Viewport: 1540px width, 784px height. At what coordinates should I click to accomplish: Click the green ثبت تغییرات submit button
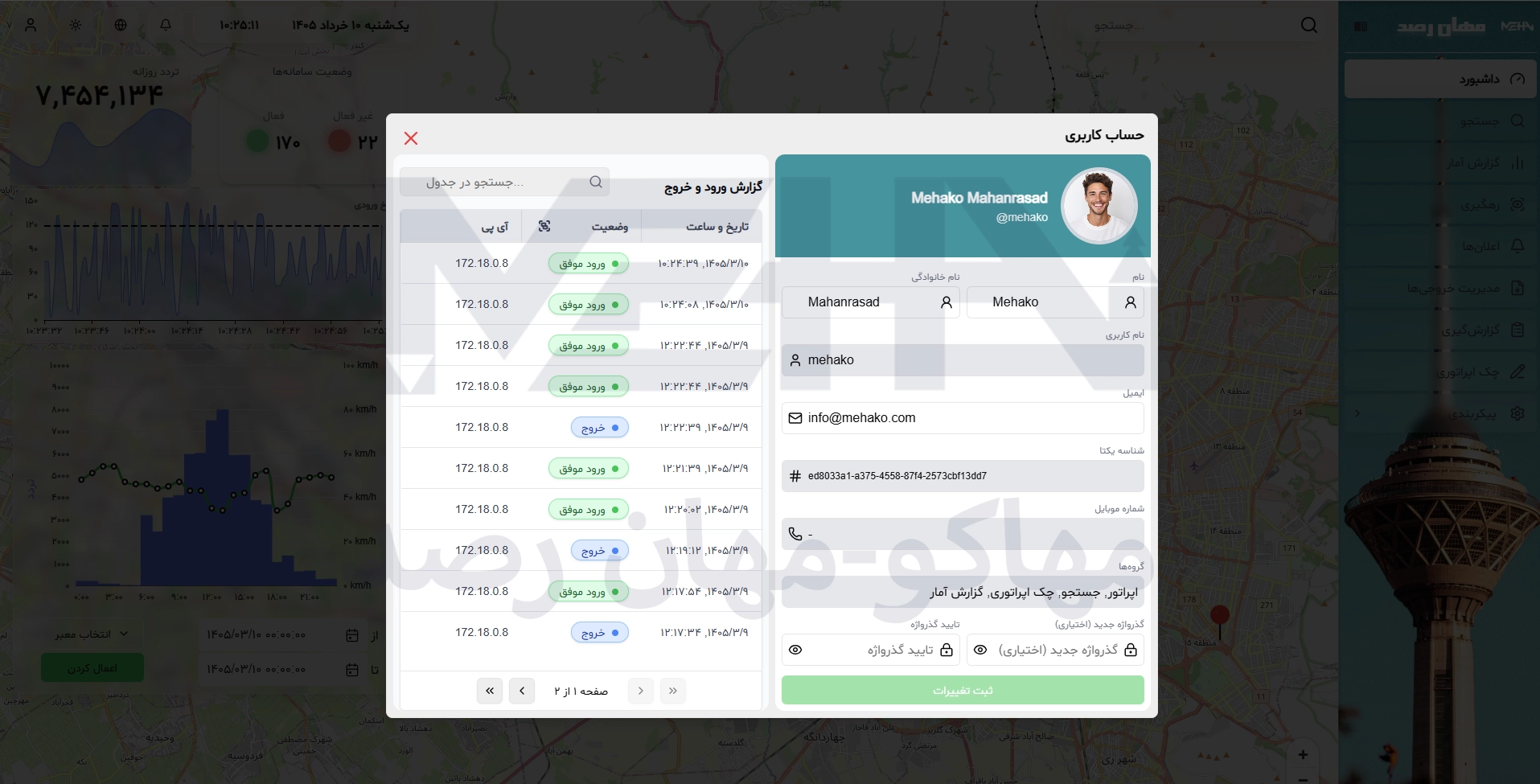(x=963, y=690)
